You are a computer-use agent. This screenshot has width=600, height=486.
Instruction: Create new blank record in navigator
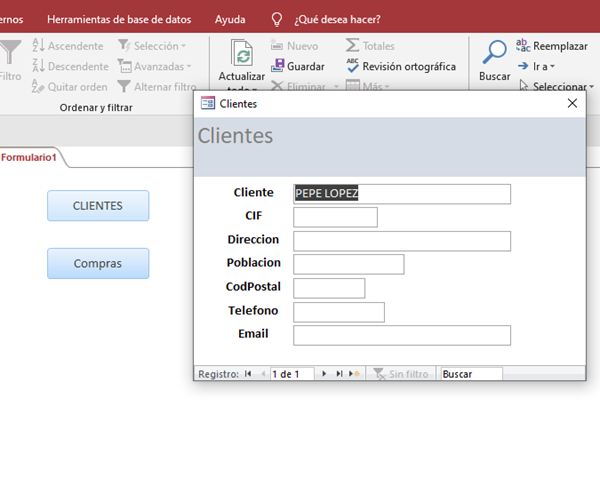click(x=354, y=374)
